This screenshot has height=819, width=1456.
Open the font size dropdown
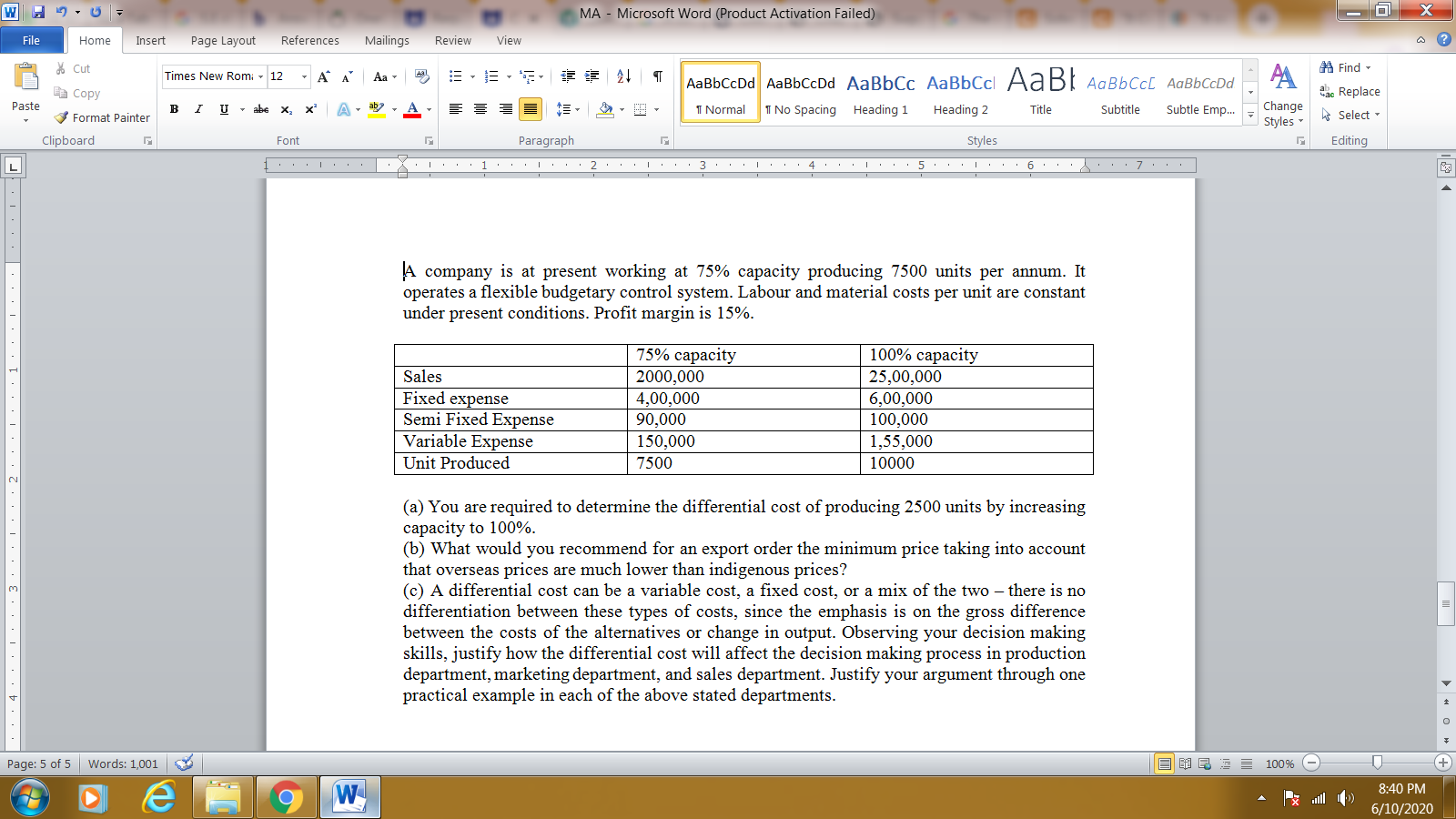click(300, 76)
